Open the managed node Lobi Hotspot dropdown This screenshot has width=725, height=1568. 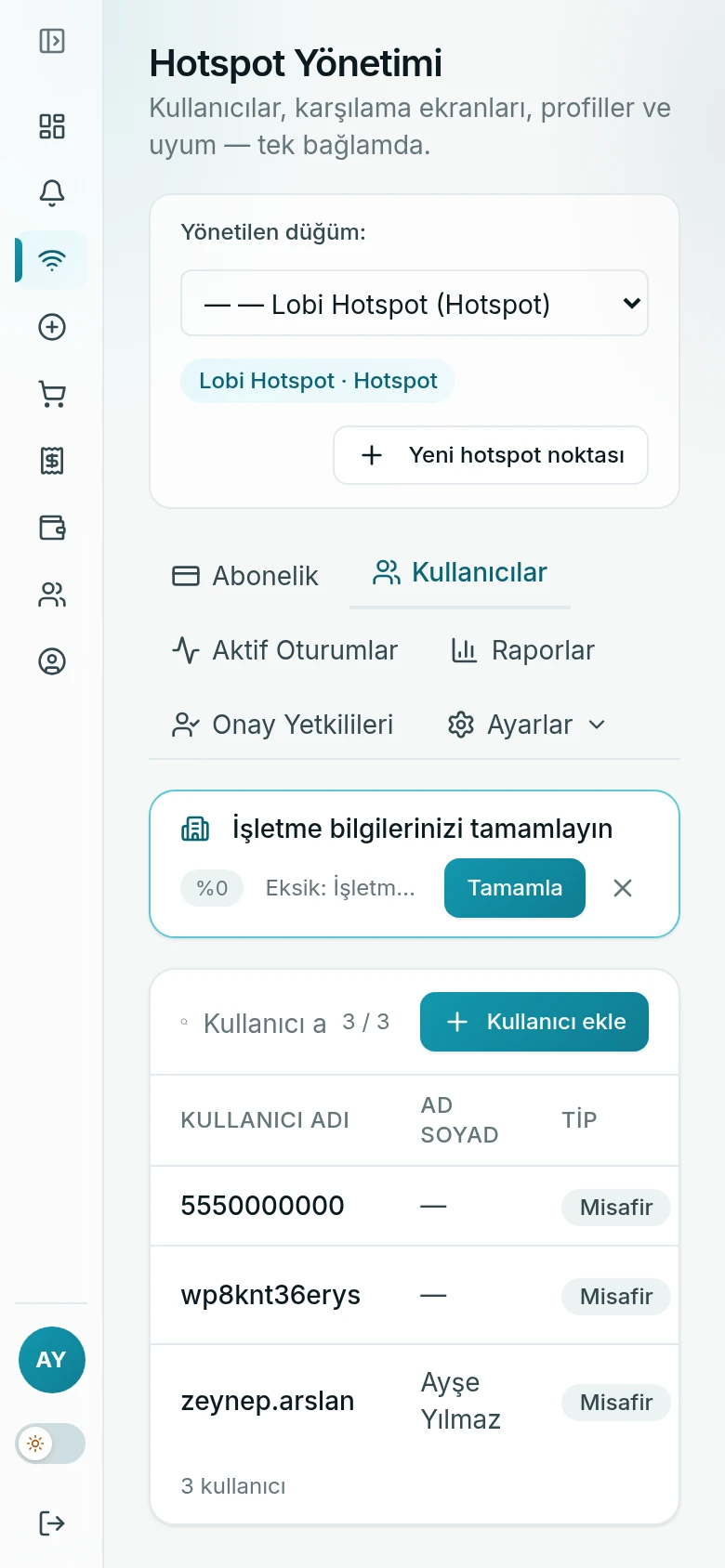pos(415,303)
